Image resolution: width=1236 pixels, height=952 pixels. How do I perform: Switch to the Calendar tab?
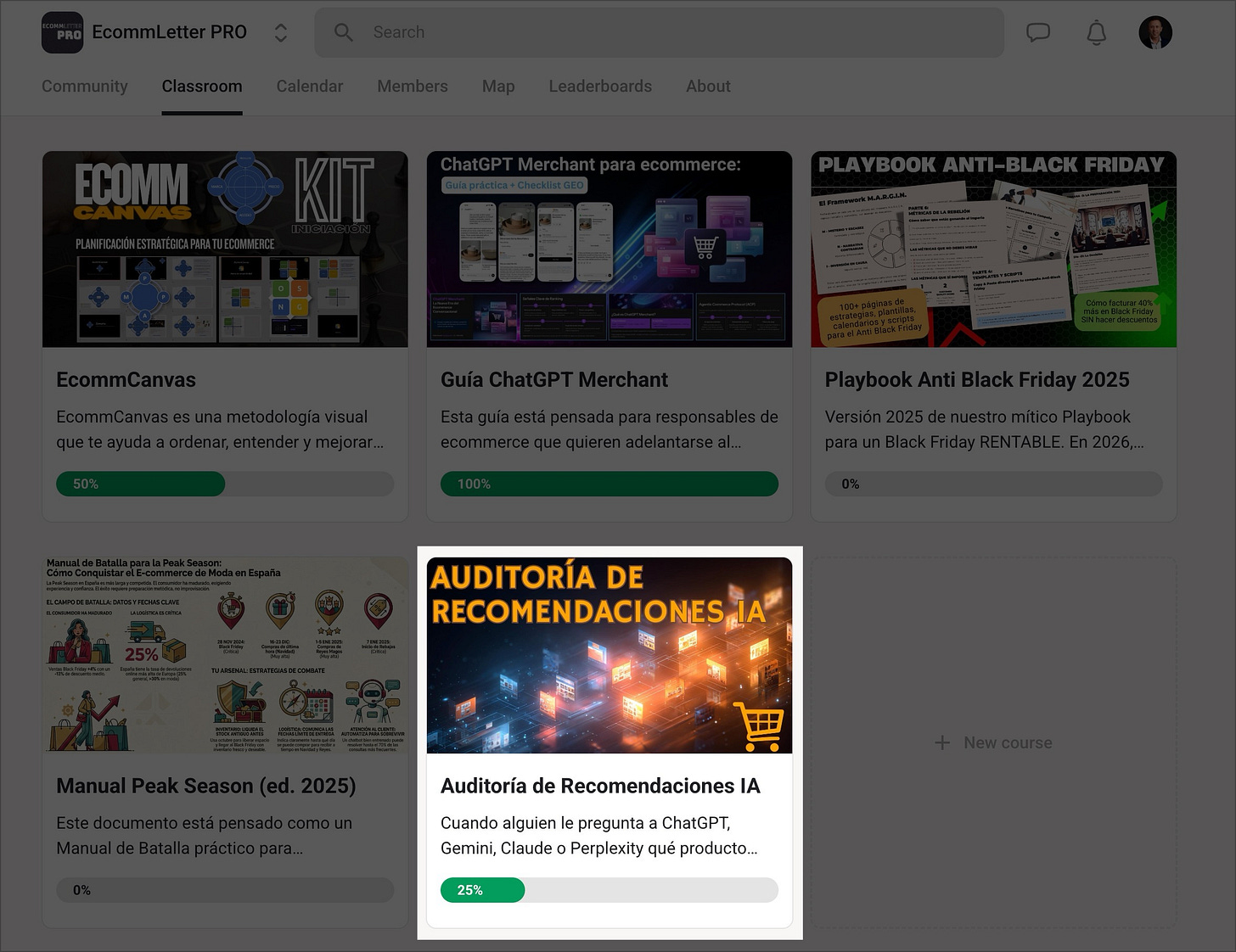(x=310, y=86)
